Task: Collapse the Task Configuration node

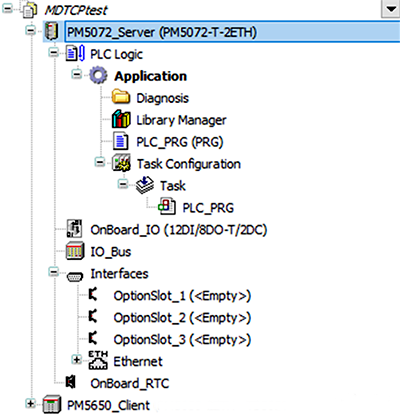Action: (x=100, y=162)
